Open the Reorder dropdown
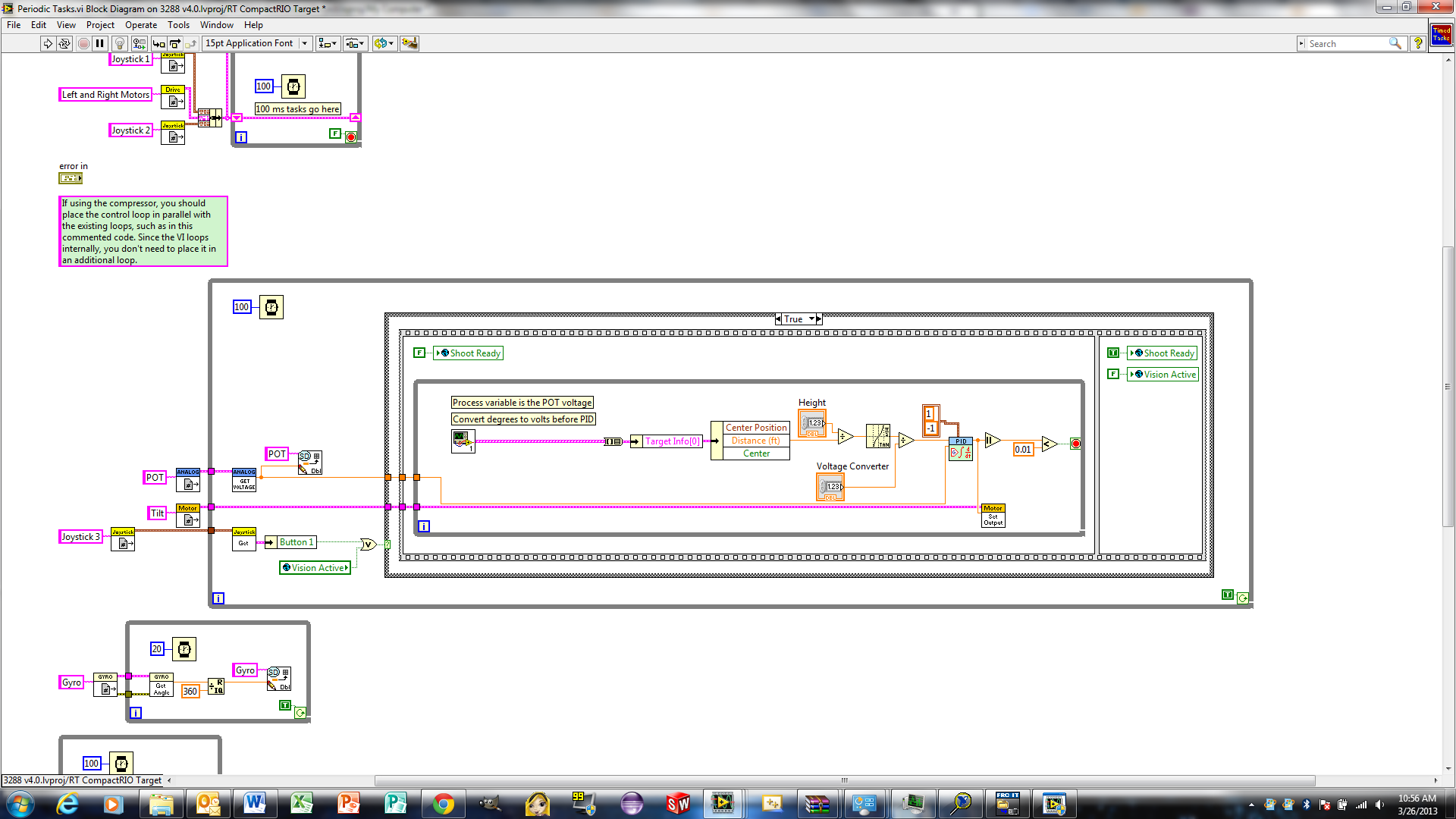This screenshot has width=1456, height=819. tap(384, 43)
